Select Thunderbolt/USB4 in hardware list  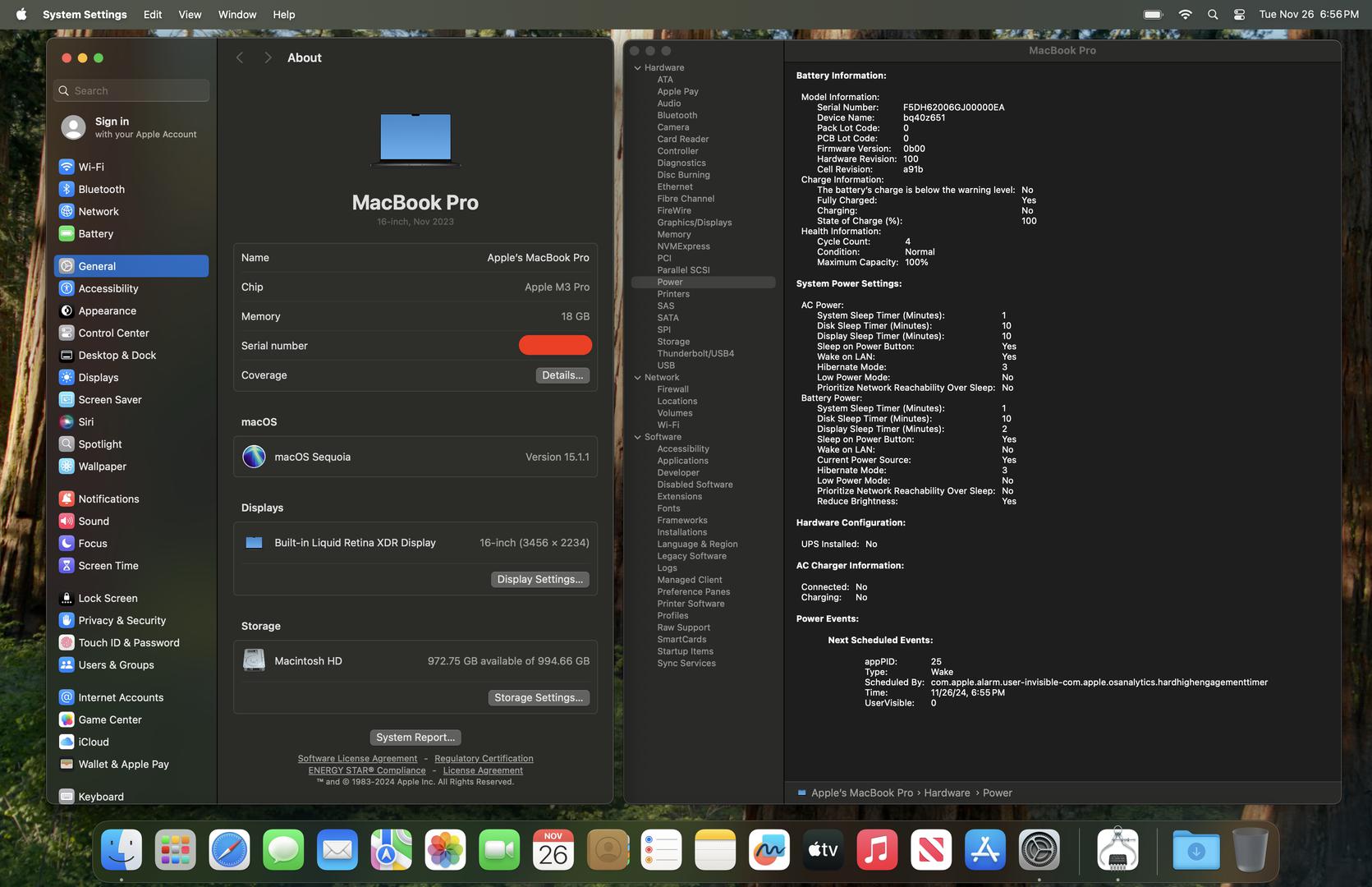(x=695, y=354)
